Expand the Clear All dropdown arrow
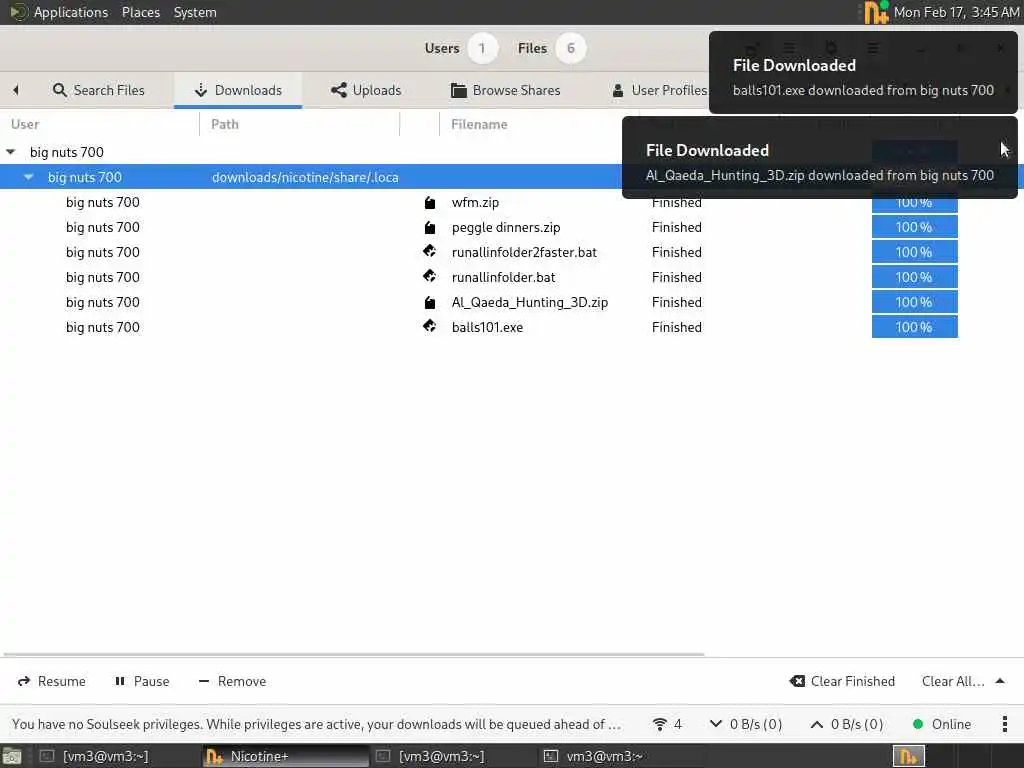The image size is (1024, 768). [x=1000, y=681]
